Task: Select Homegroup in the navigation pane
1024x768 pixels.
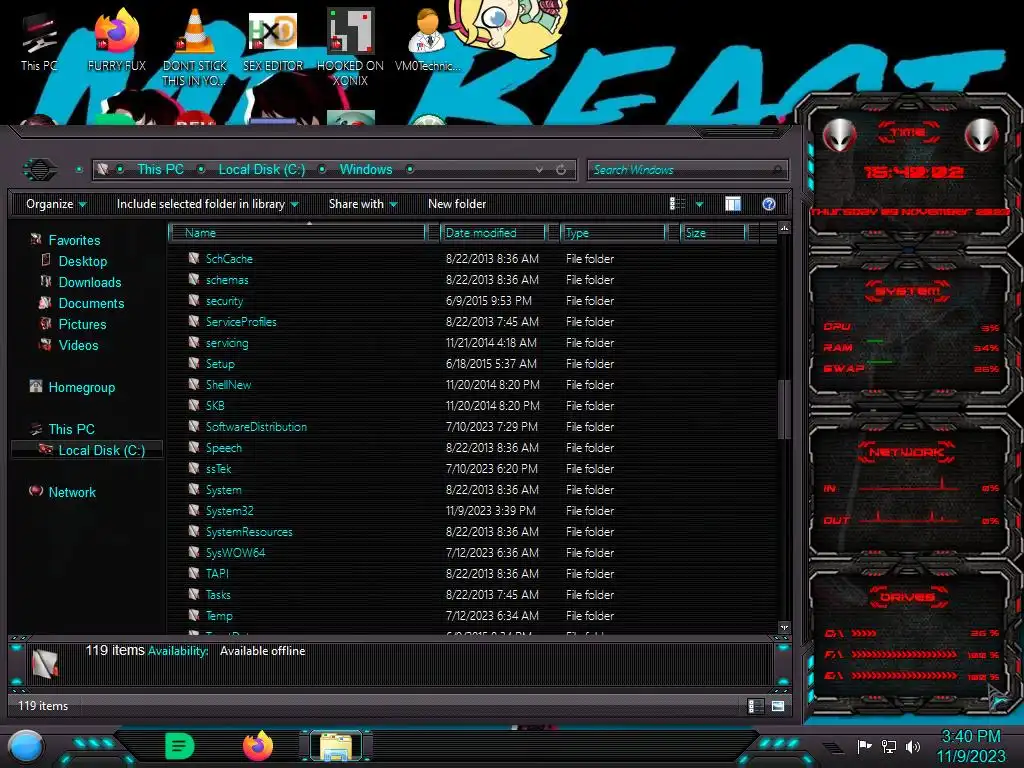Action: tap(81, 387)
